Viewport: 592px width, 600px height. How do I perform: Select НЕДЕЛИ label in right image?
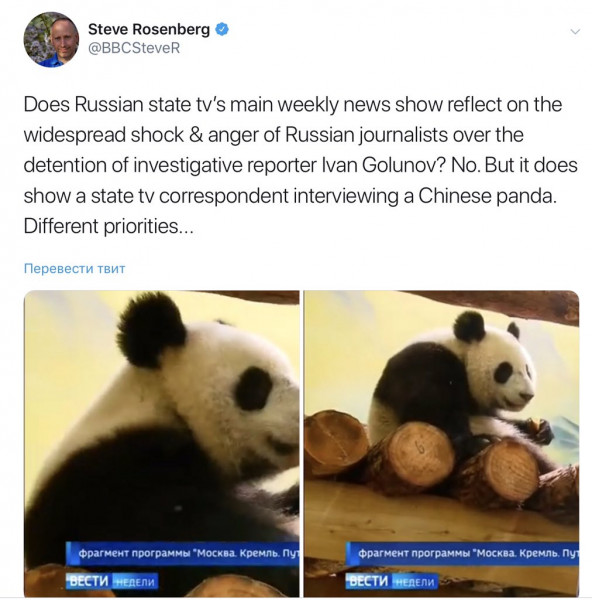click(415, 582)
